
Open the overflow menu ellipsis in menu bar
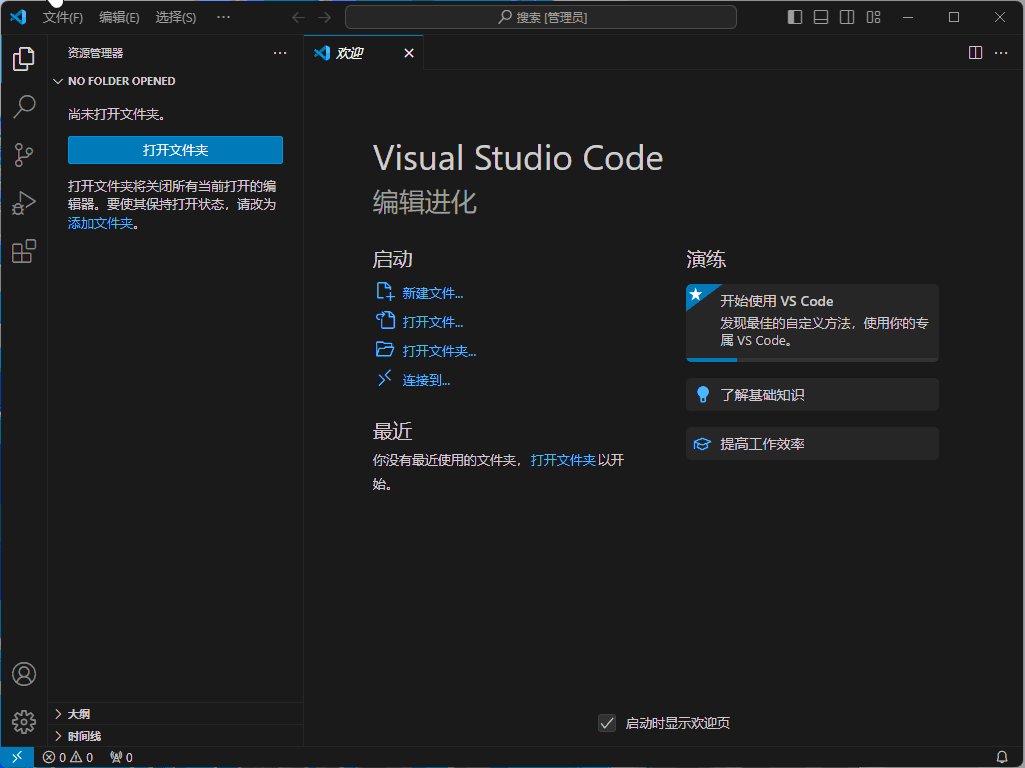[223, 17]
